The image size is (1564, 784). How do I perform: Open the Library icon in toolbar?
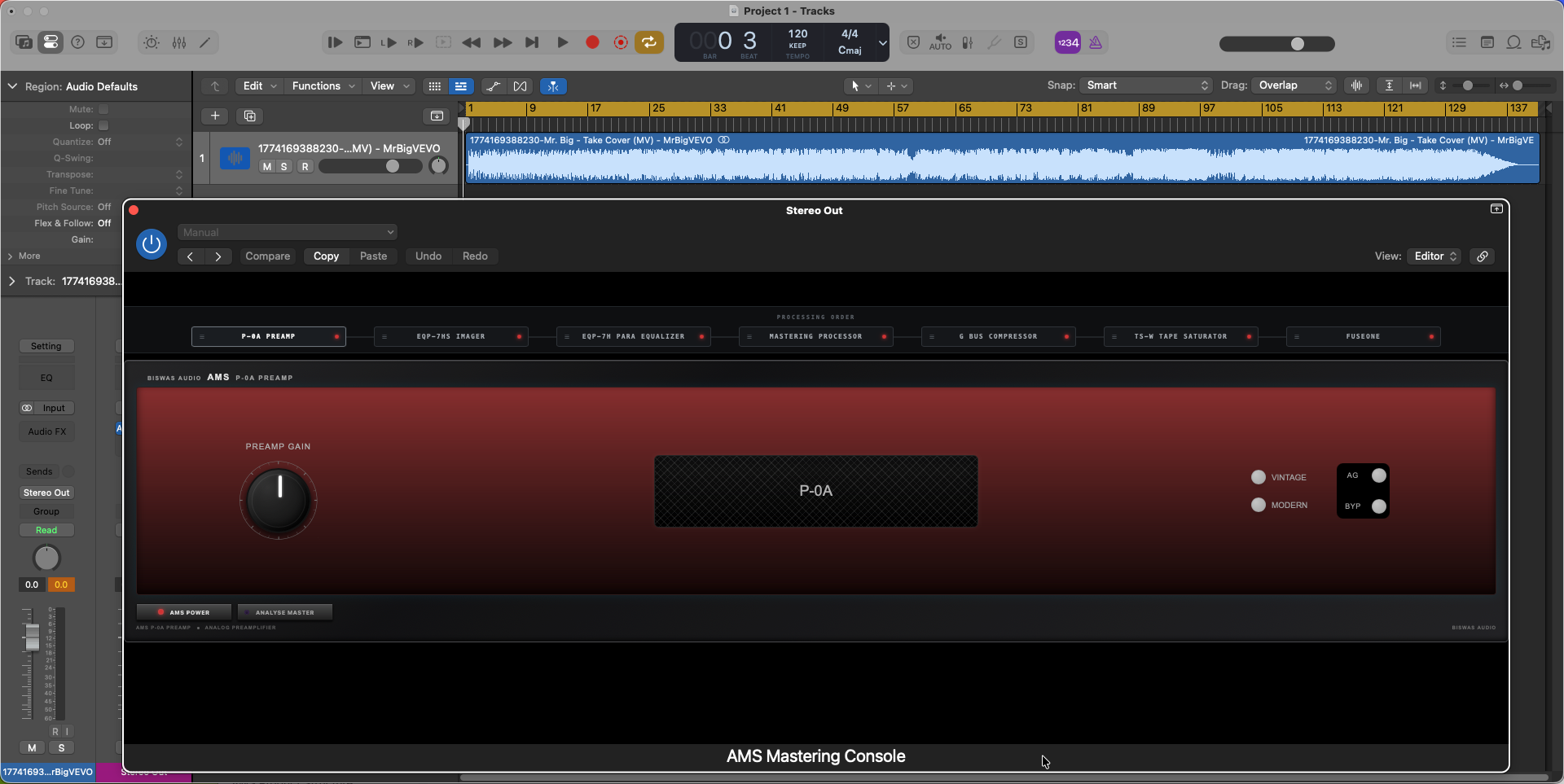coord(24,42)
